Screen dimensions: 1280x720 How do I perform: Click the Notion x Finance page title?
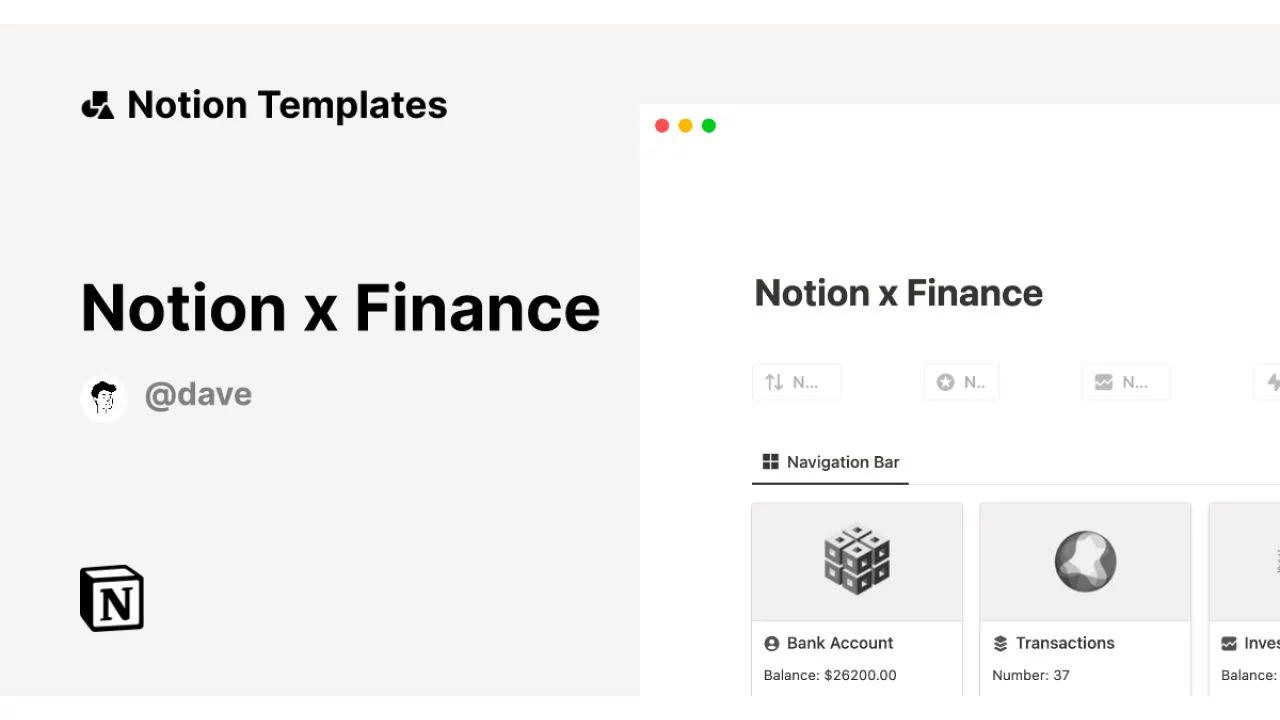coord(898,293)
